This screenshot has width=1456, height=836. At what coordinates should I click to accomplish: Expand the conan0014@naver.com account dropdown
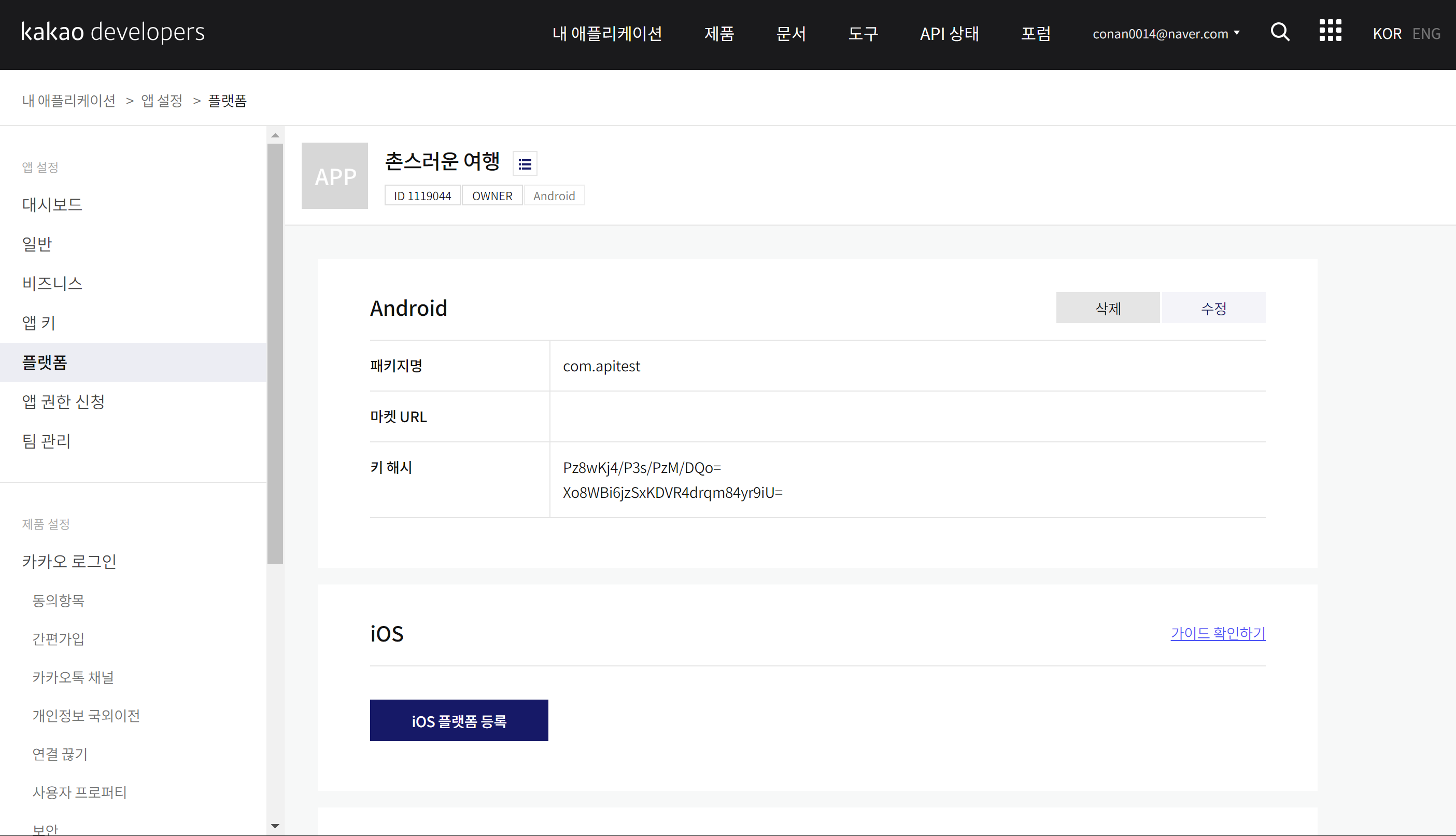(1166, 33)
